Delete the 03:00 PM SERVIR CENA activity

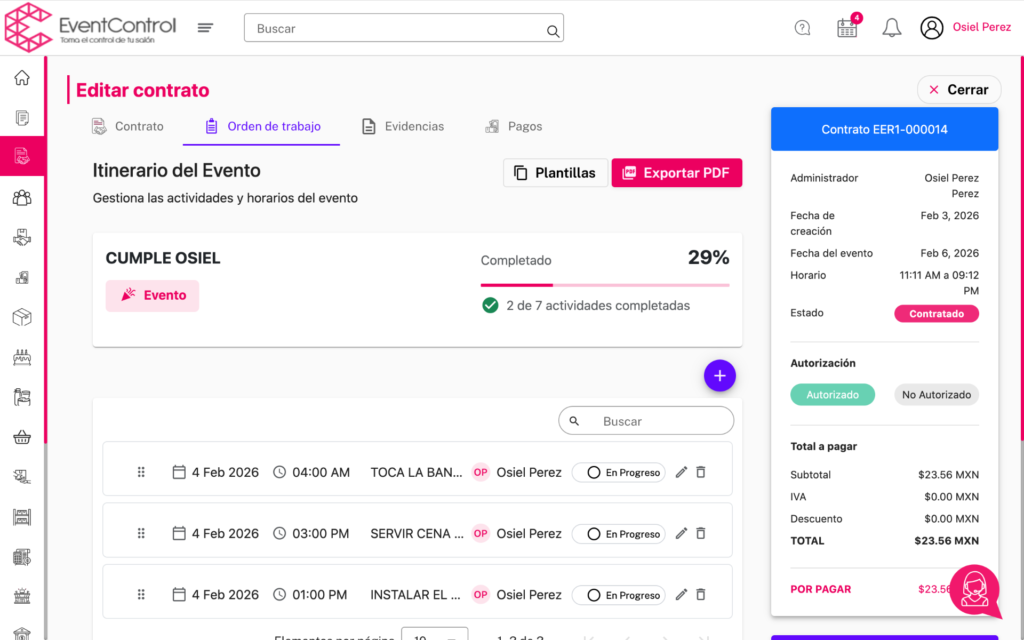coord(701,533)
